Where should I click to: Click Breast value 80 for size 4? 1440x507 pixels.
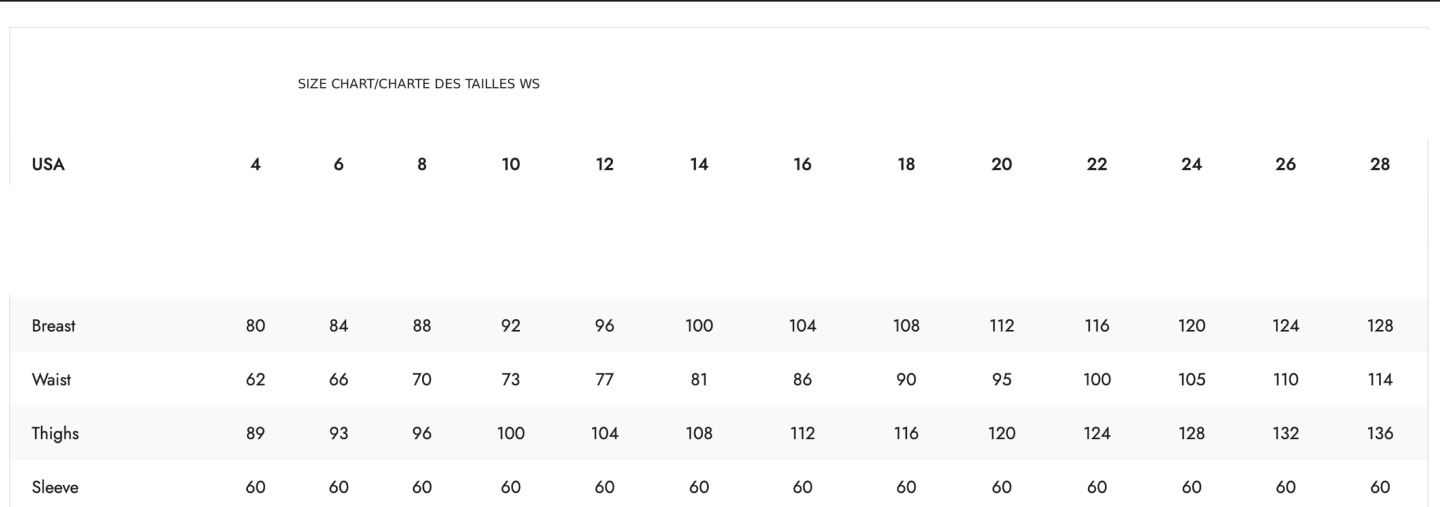256,326
